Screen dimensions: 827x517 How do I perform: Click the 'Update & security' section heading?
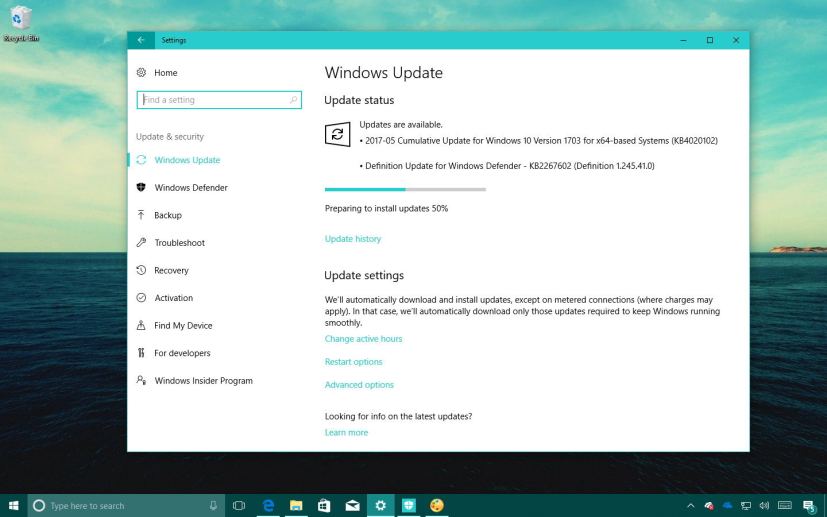click(x=170, y=137)
